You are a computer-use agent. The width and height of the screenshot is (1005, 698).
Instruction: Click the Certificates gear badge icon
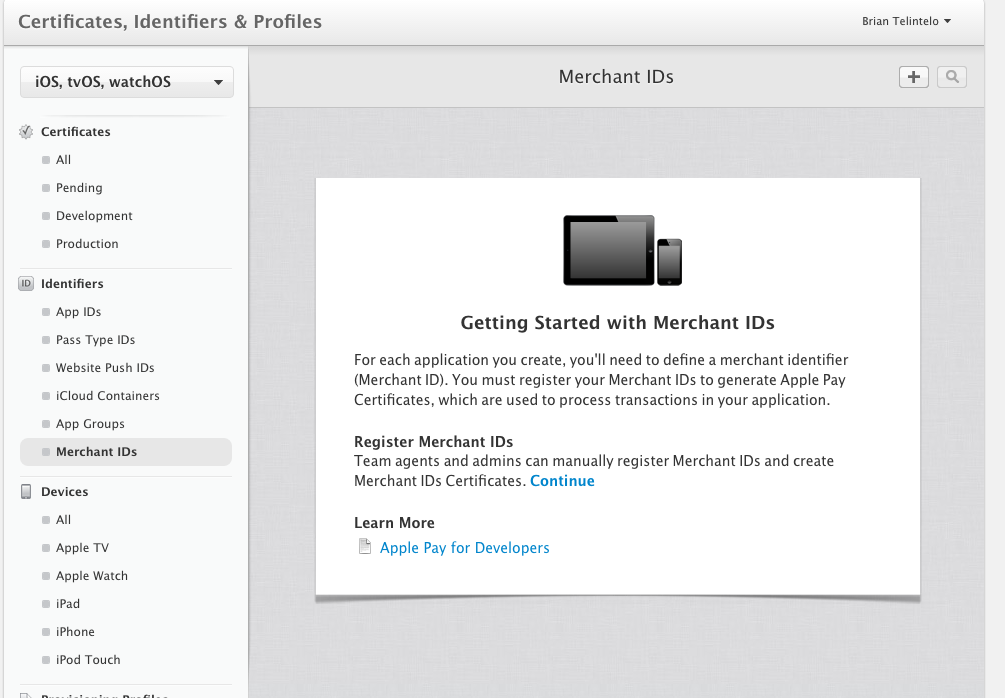(x=26, y=131)
